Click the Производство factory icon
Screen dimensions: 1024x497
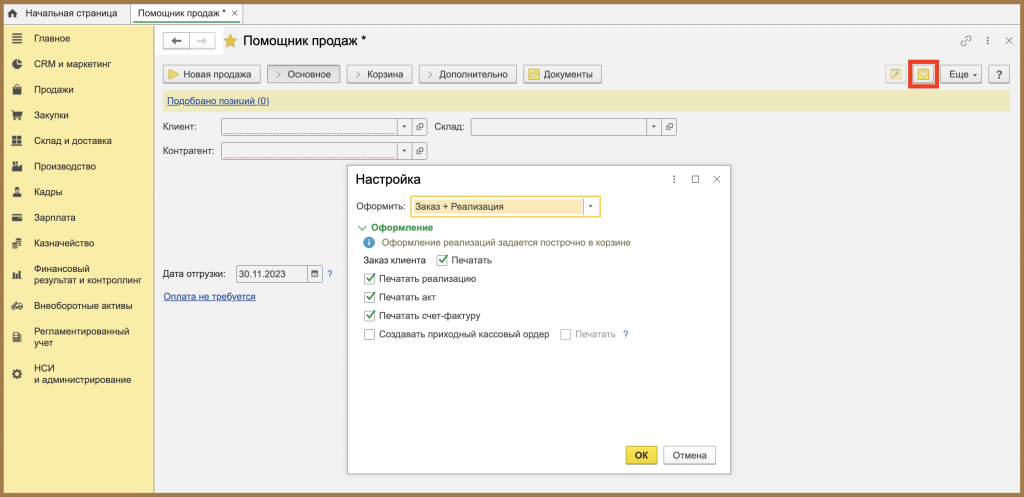tap(18, 167)
